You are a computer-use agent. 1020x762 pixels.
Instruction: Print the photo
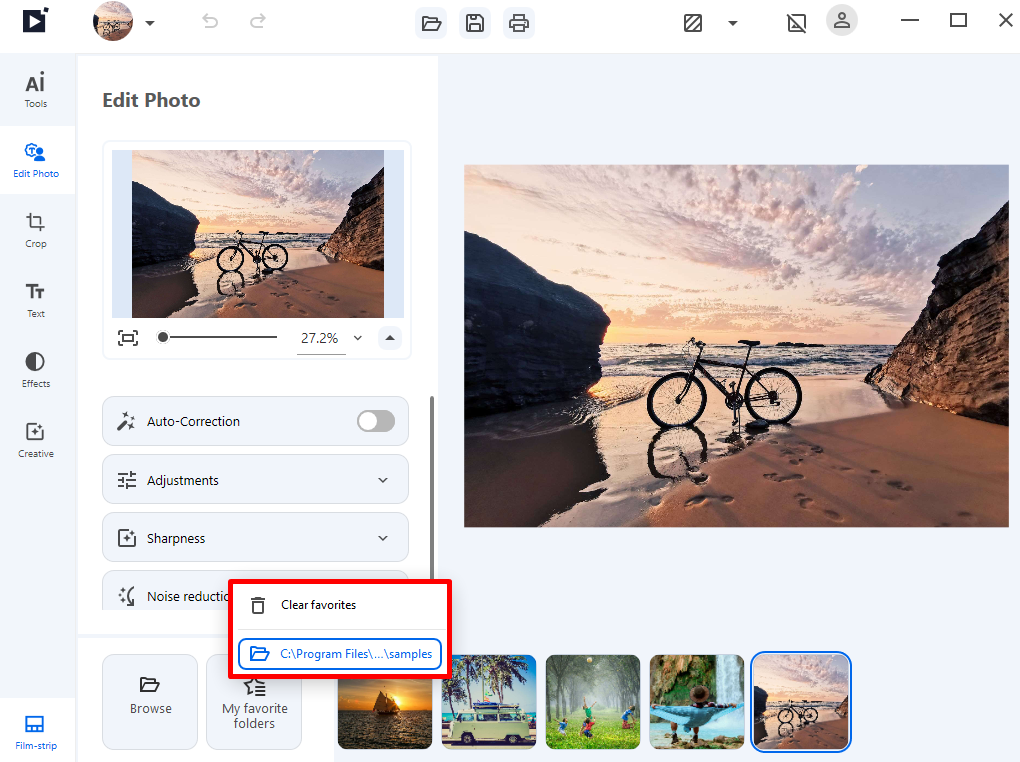coord(518,23)
